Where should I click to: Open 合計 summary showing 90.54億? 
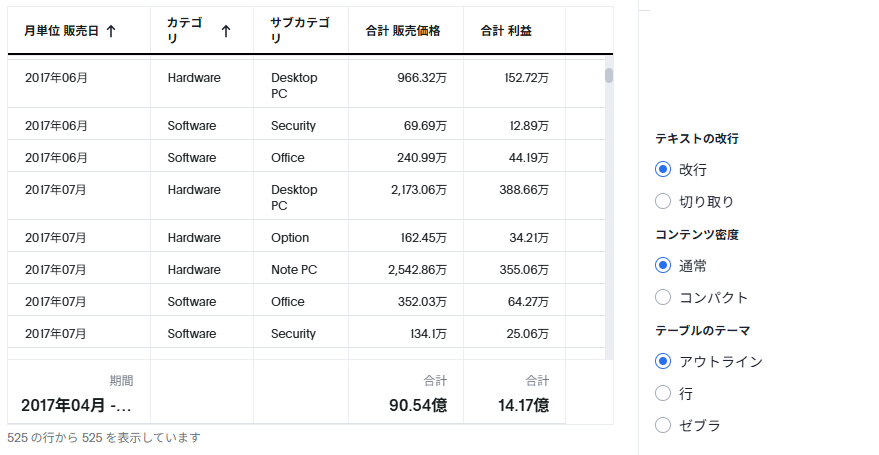click(x=406, y=392)
